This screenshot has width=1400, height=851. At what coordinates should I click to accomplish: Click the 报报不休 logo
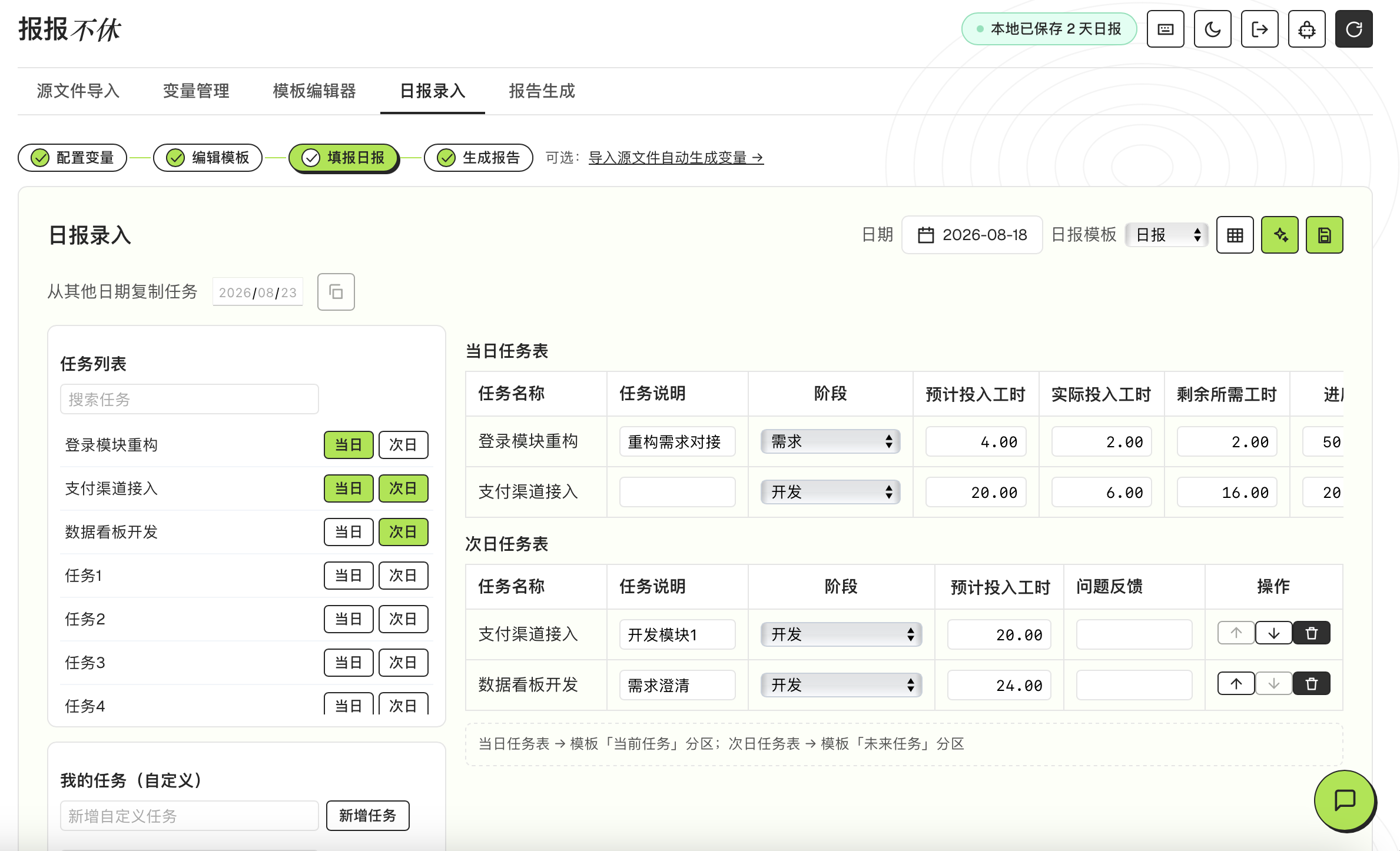tap(69, 29)
